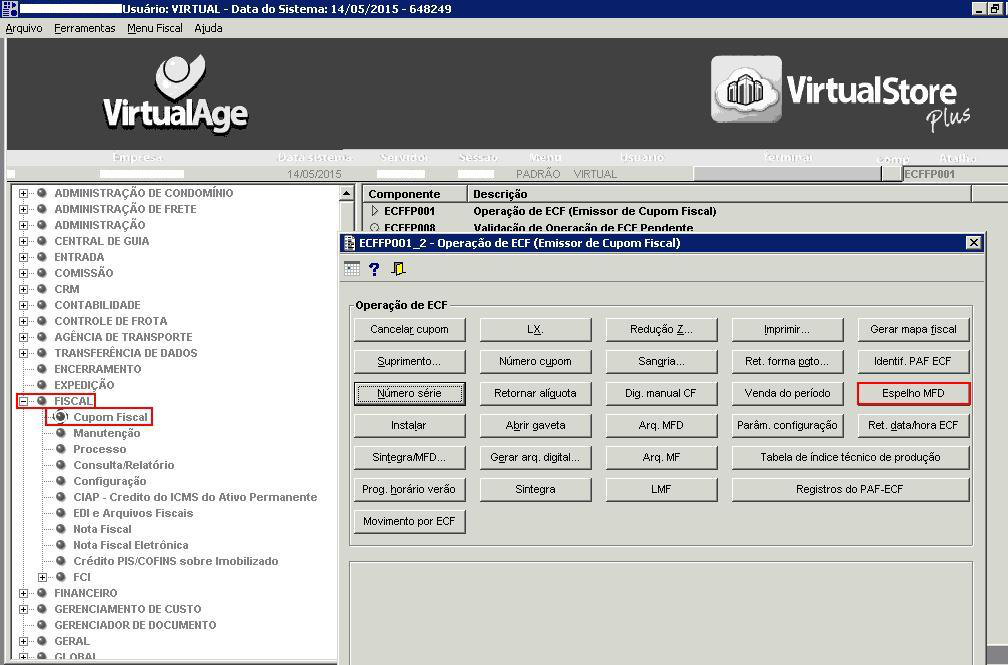Viewport: 1008px width, 665px height.
Task: Click Movimento por ECF button
Action: (x=410, y=522)
